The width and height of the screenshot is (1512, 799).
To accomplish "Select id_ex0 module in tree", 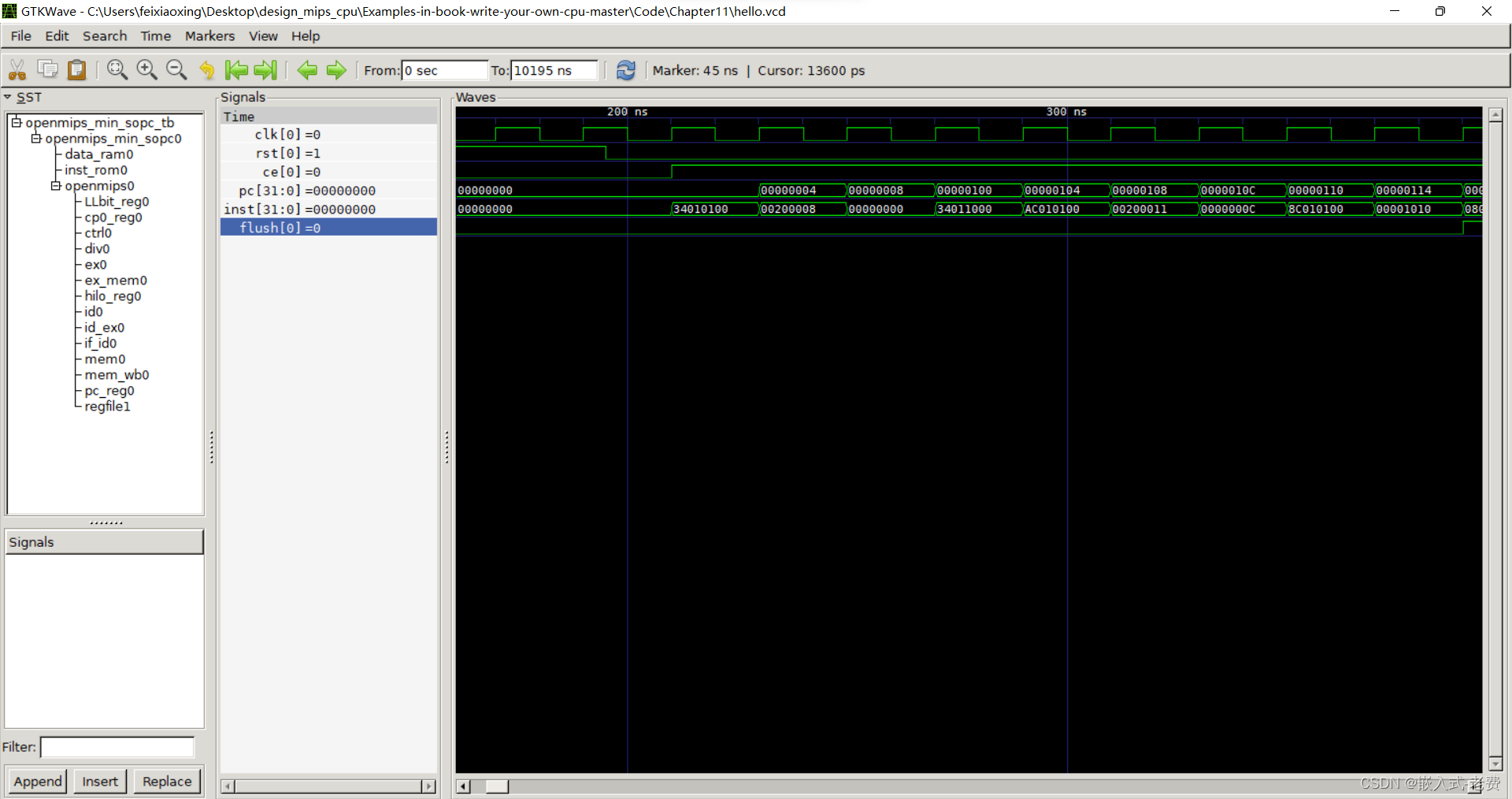I will [104, 327].
